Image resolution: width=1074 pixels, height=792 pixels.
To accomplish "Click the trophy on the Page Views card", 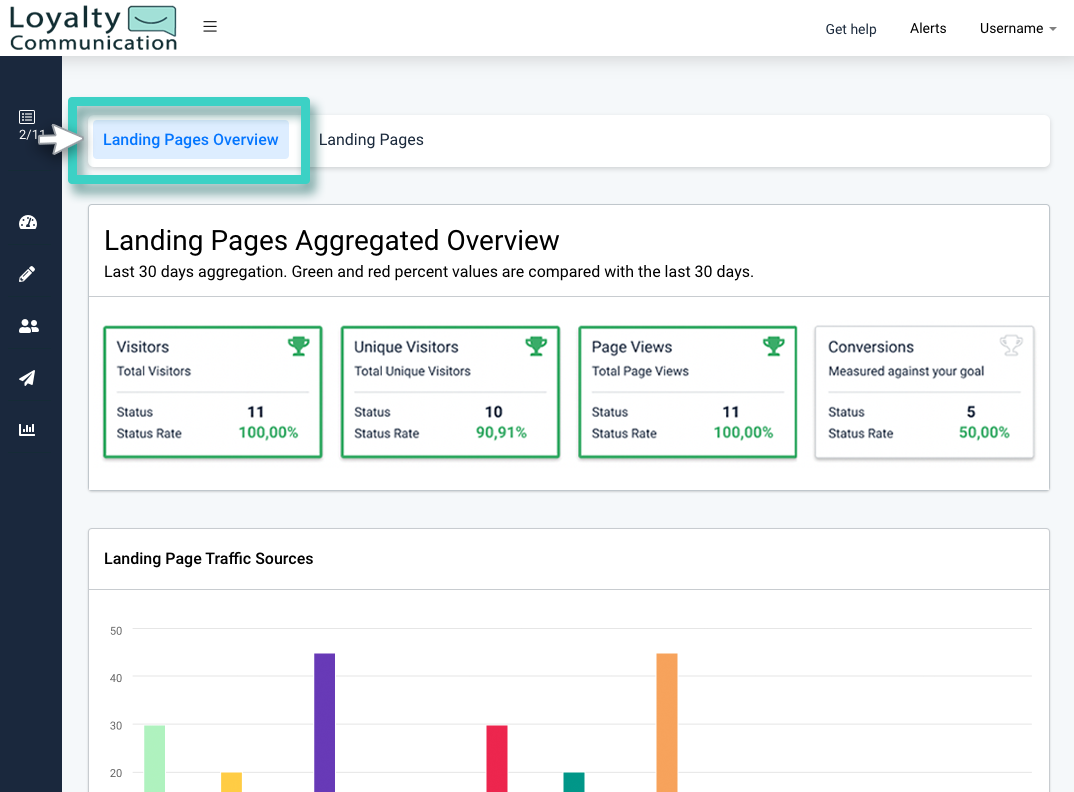I will point(773,344).
